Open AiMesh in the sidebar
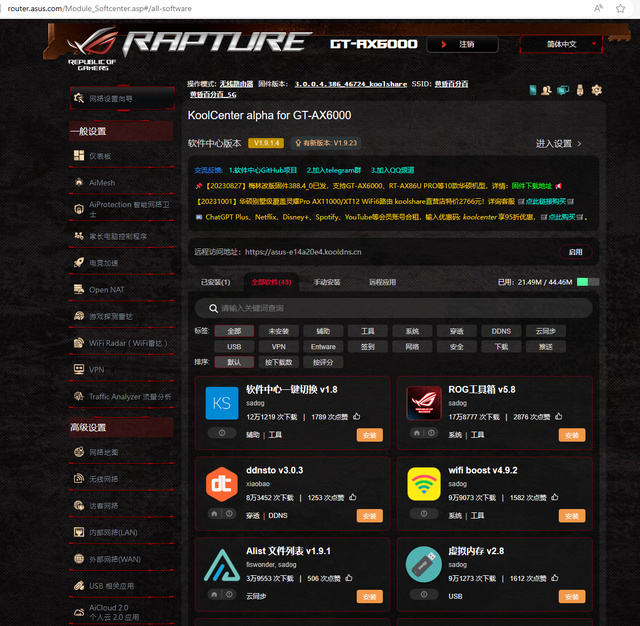Screen dimensions: 640x626 [x=102, y=182]
